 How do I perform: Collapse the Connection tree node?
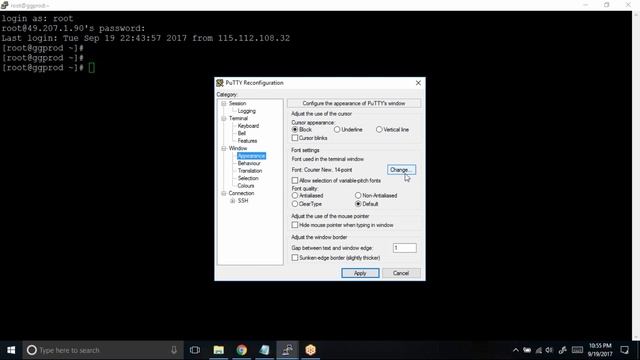224,193
